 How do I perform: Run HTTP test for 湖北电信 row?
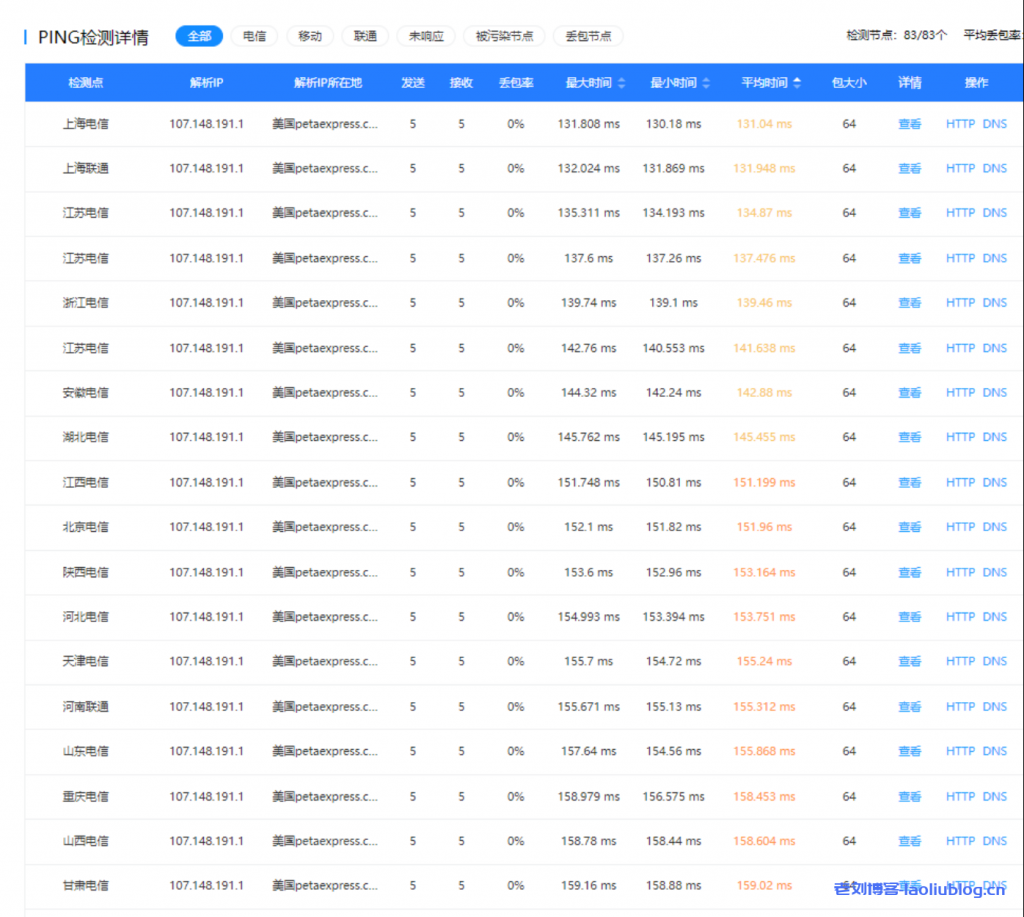[960, 437]
